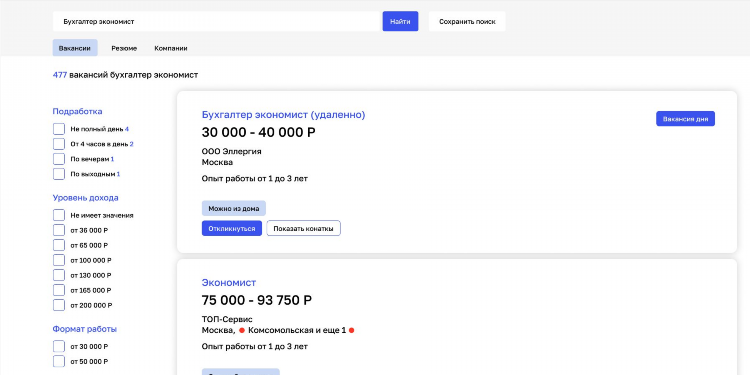This screenshot has height=375, width=750.
Task: Click the red metro dot after 'еще 1'
Action: tap(352, 331)
